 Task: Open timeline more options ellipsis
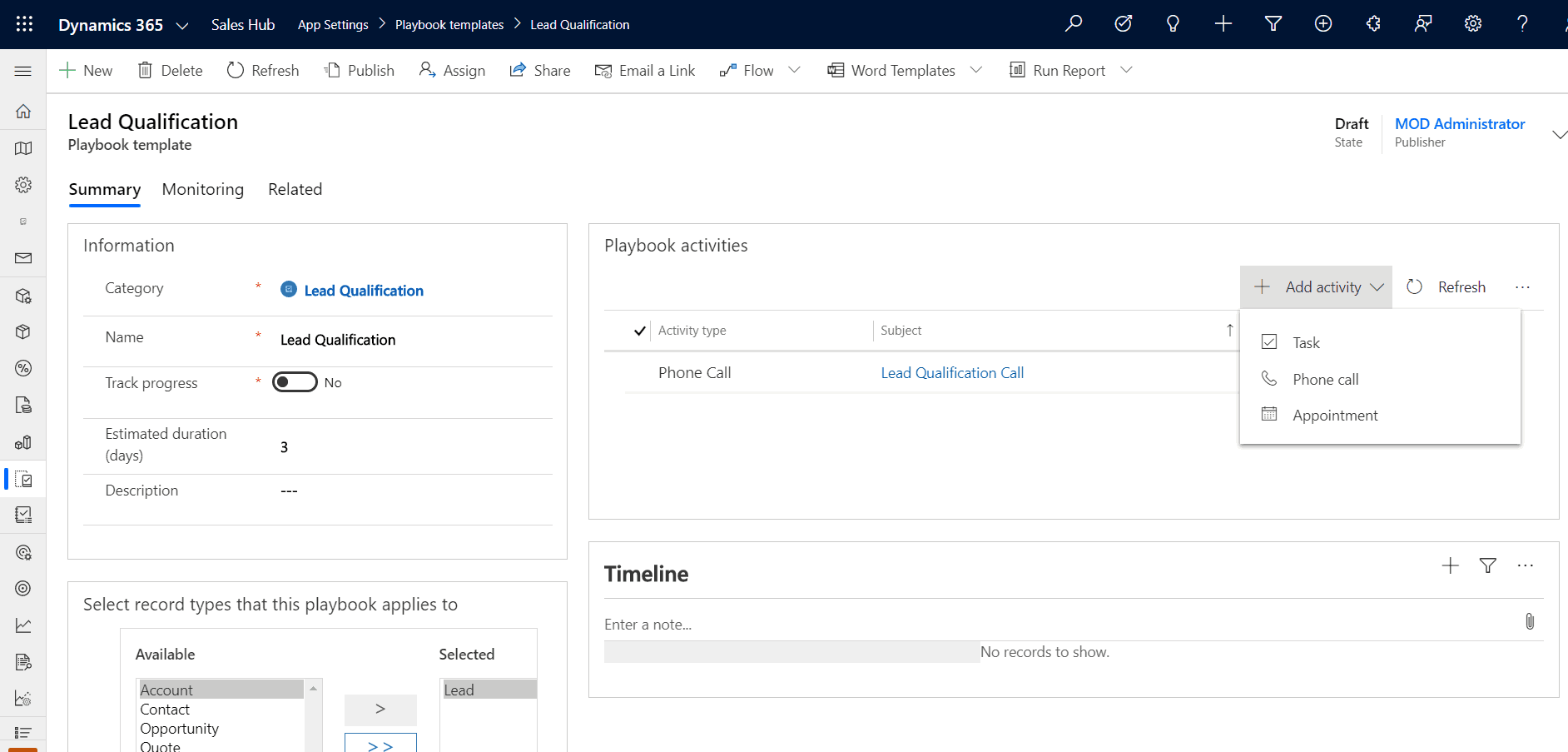pyautogui.click(x=1525, y=566)
